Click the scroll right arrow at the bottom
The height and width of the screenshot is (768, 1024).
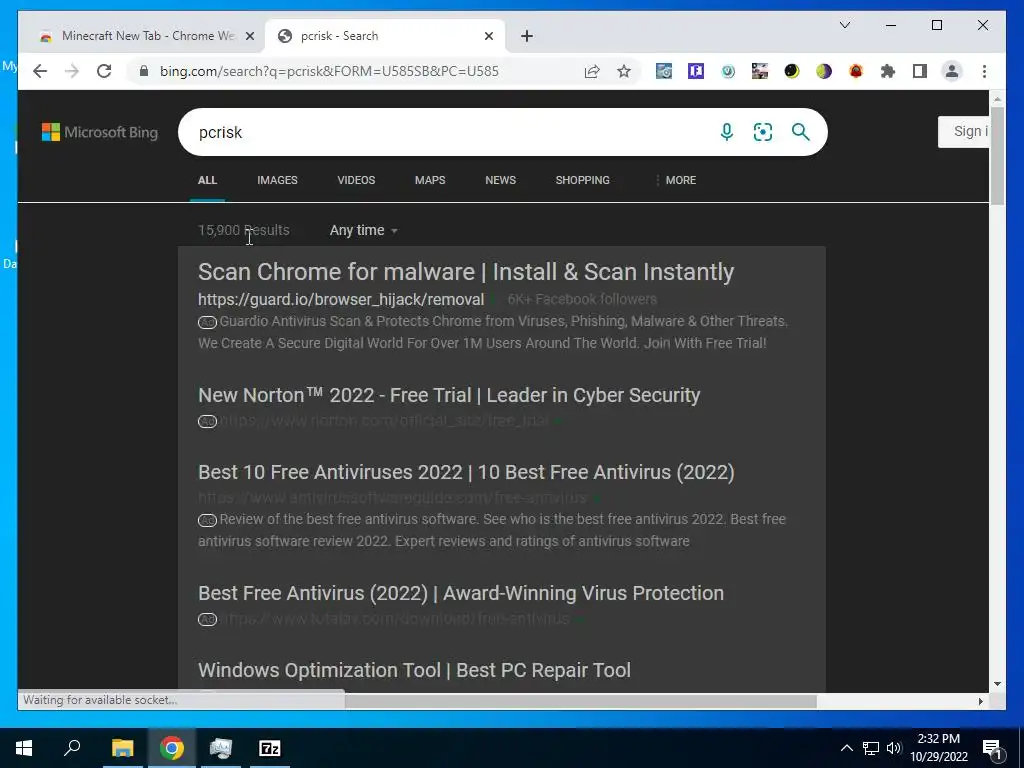[980, 701]
